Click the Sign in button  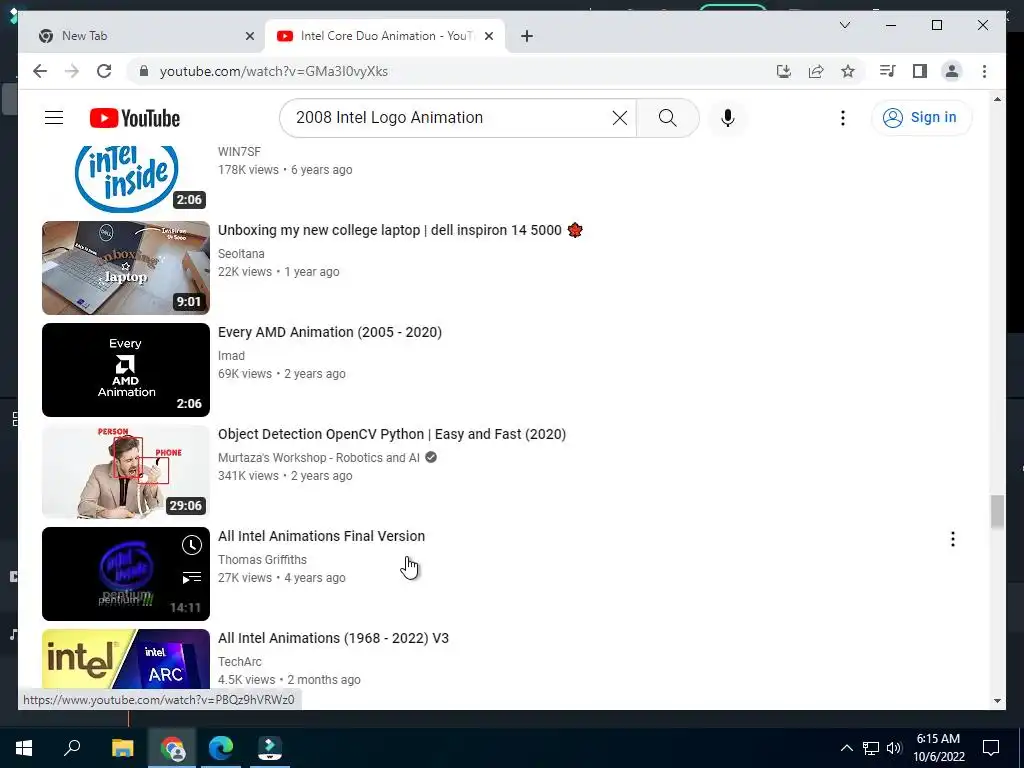[921, 118]
